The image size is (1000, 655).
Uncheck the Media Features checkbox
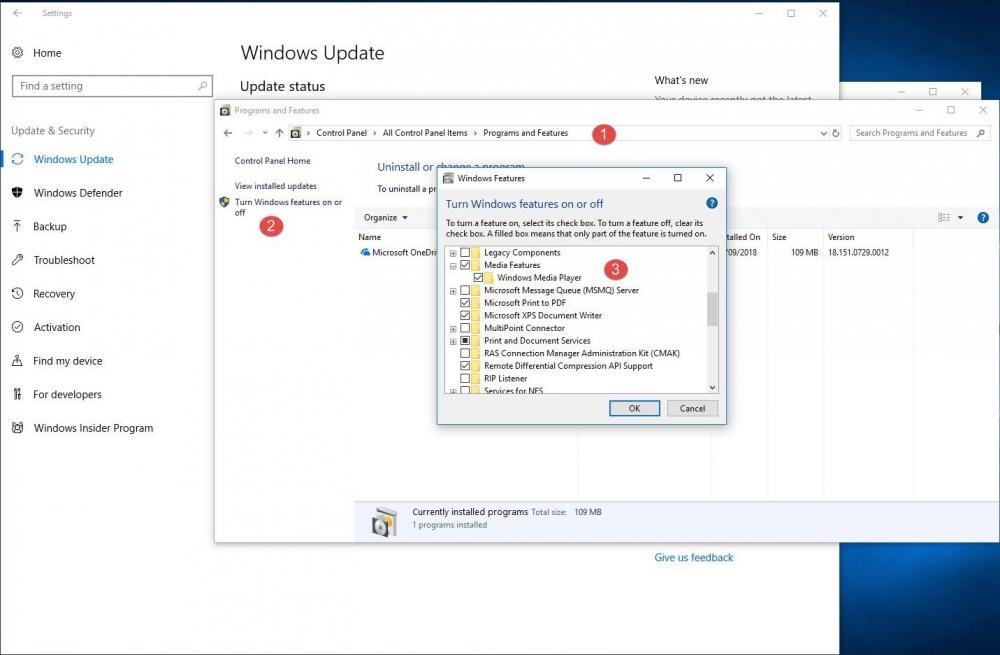tap(465, 265)
